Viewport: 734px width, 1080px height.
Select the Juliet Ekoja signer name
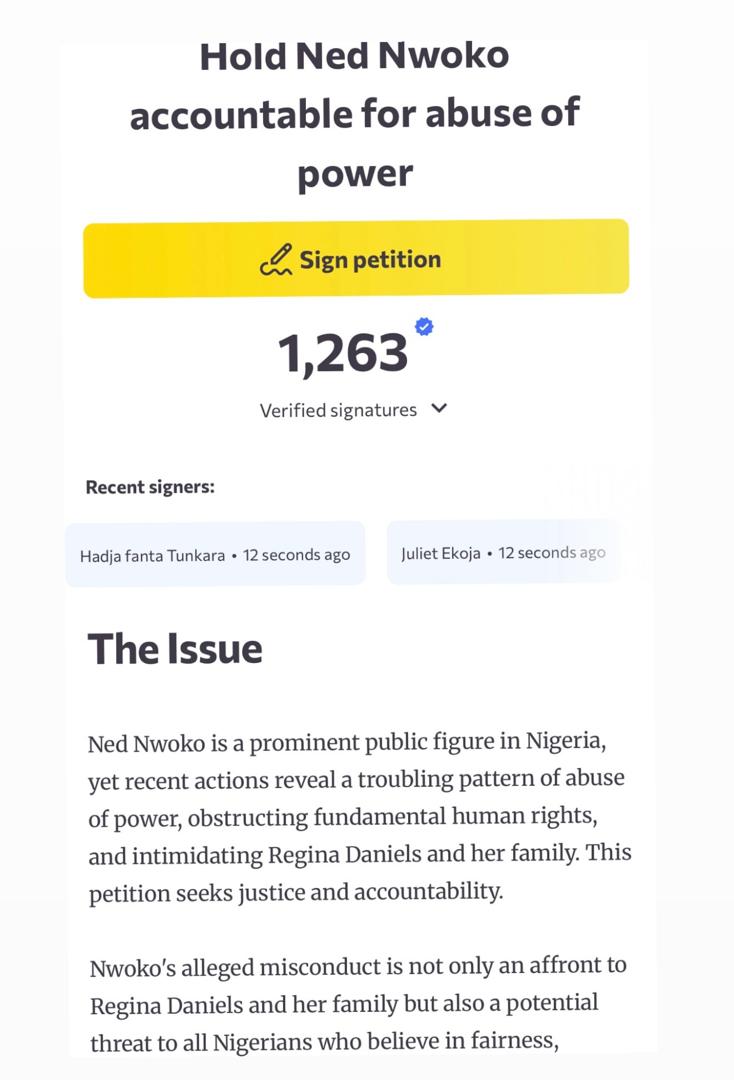[x=441, y=553]
